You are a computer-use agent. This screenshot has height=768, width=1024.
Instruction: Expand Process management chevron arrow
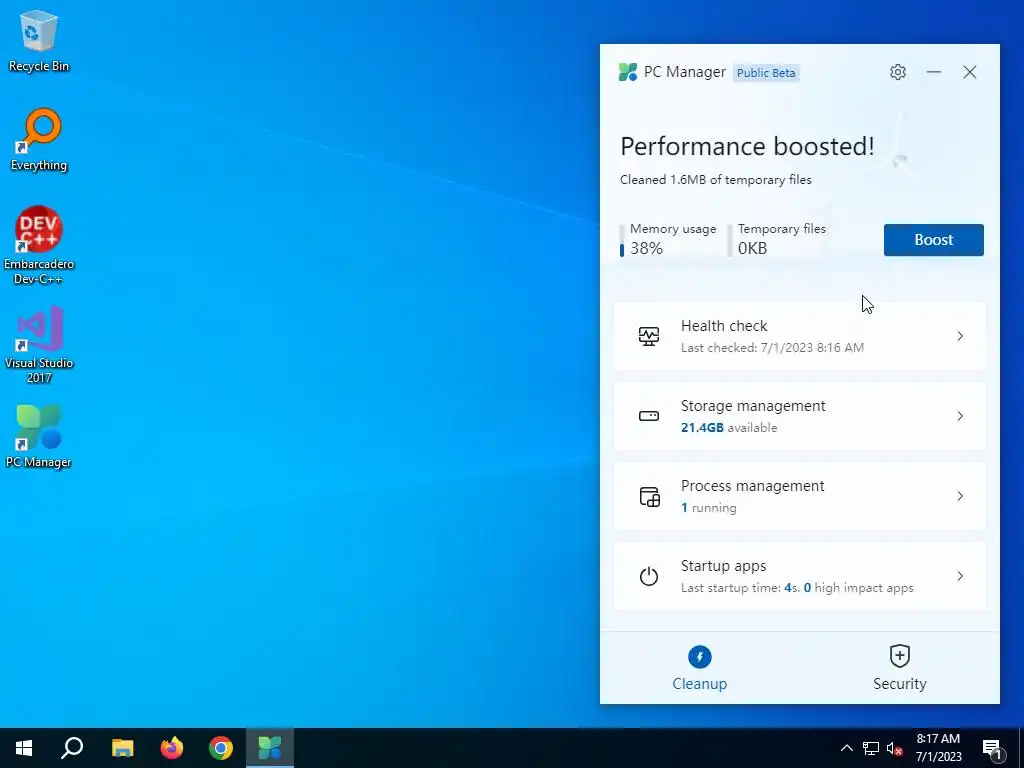[x=960, y=496]
